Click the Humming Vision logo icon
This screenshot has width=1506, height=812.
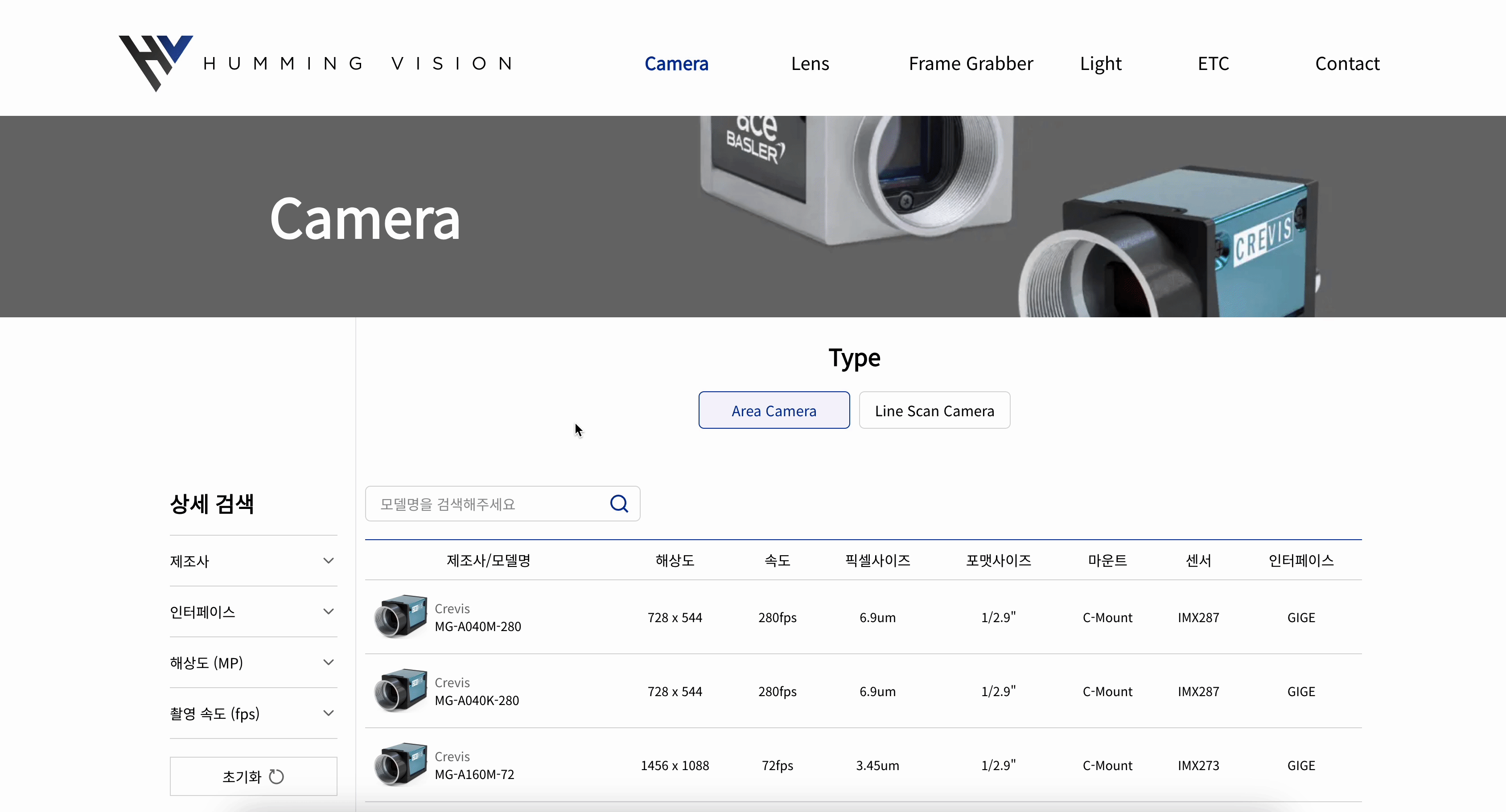pyautogui.click(x=156, y=62)
